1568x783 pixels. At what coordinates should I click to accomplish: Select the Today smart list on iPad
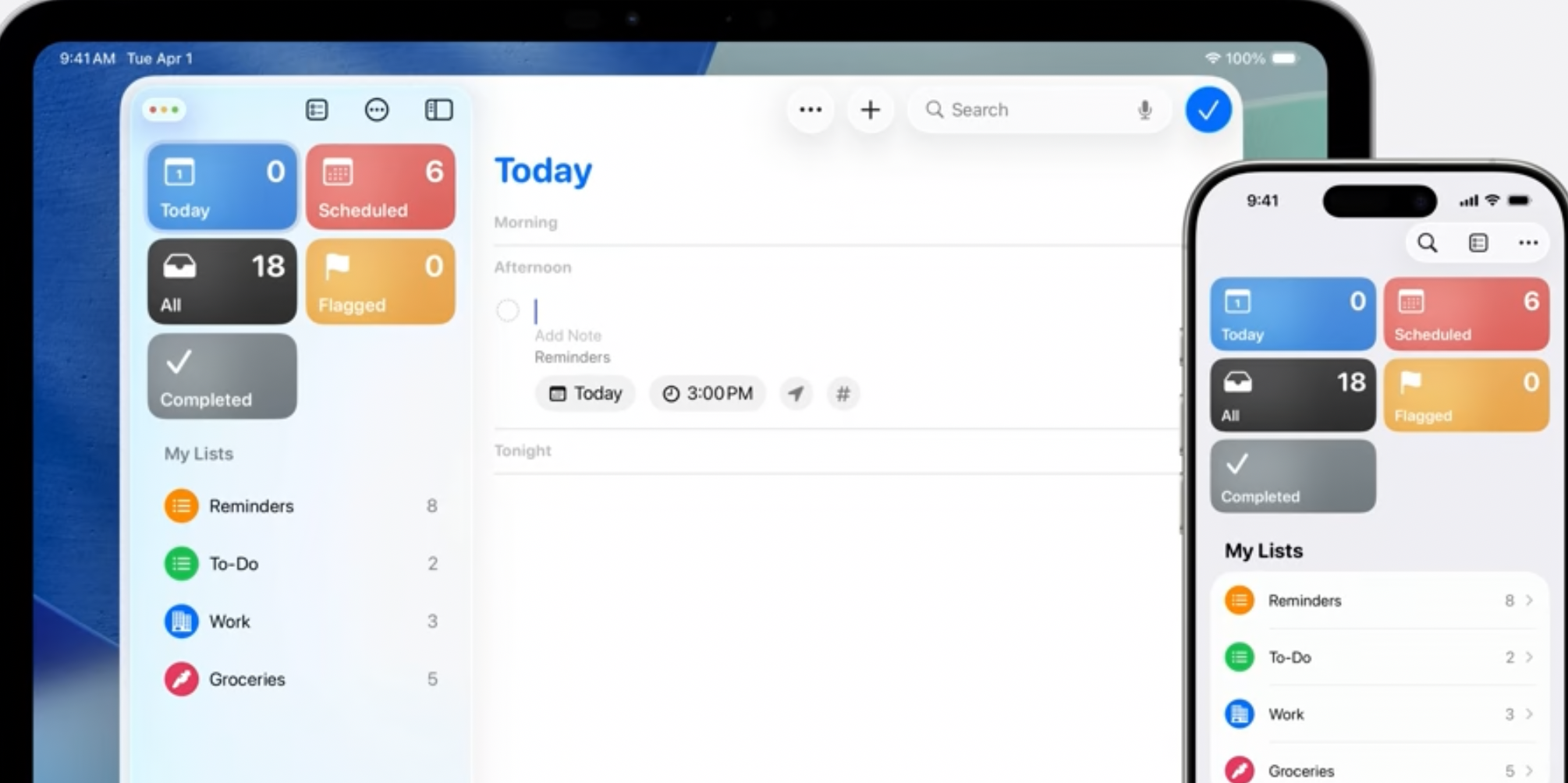[x=222, y=186]
